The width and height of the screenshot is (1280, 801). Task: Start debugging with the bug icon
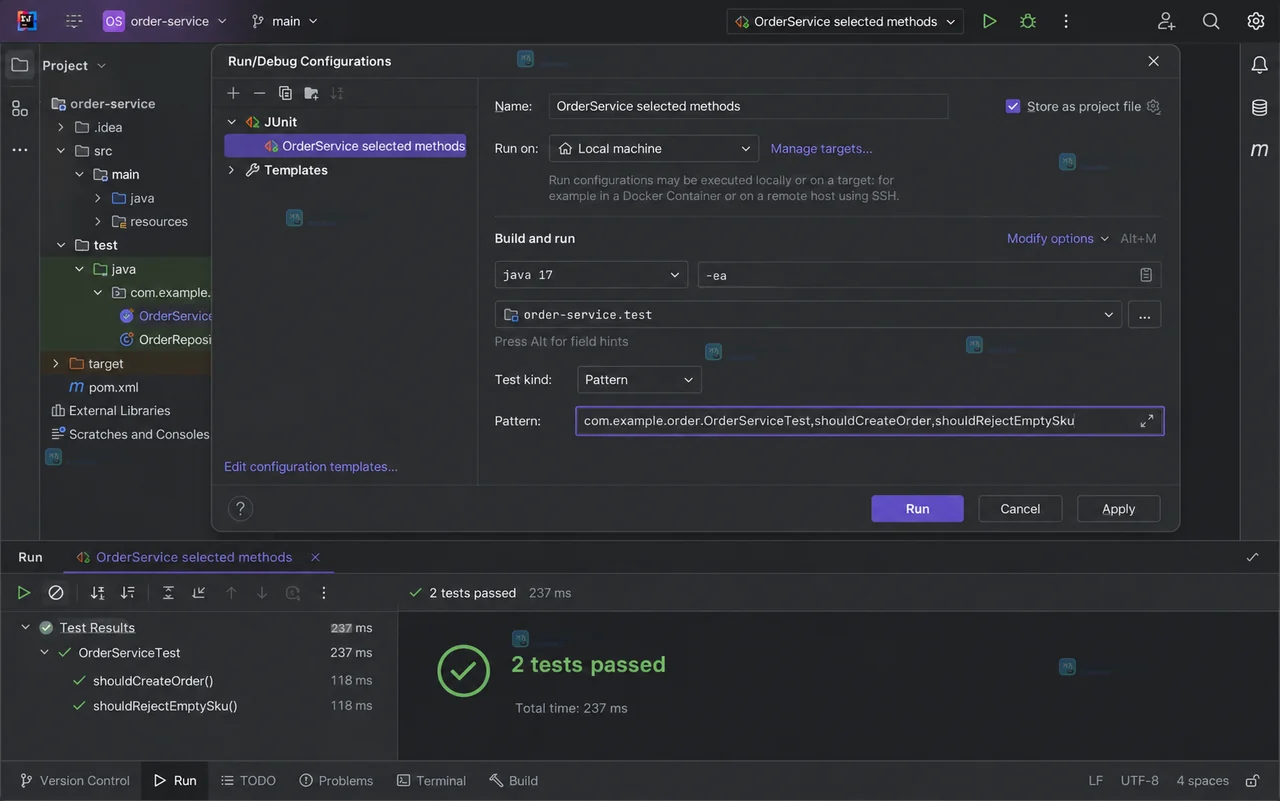click(1027, 21)
